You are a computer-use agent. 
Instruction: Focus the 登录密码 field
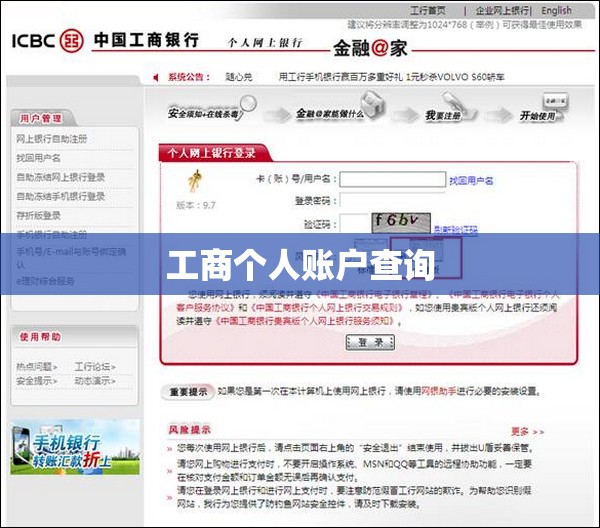393,201
